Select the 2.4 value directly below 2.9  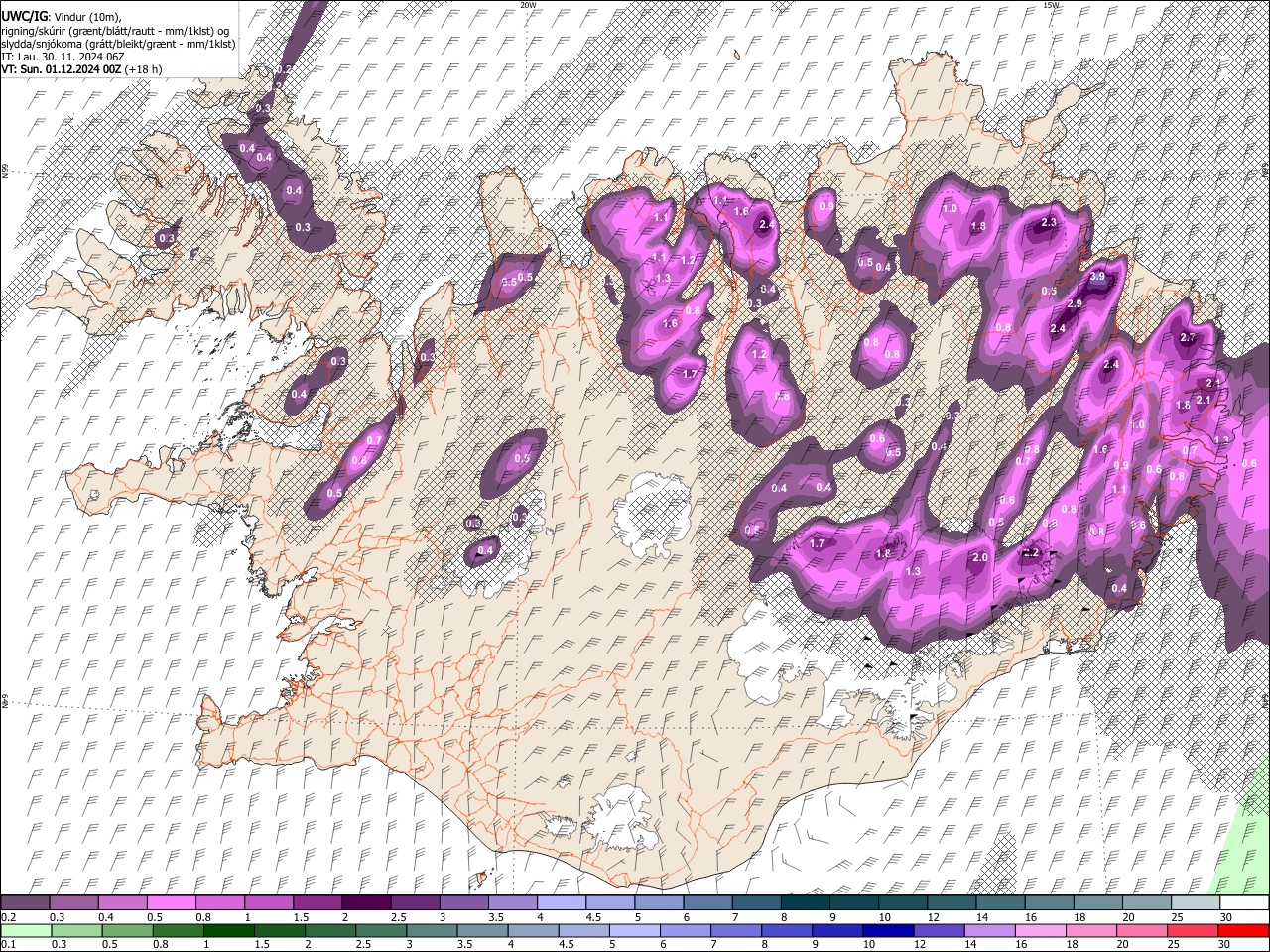click(1058, 329)
